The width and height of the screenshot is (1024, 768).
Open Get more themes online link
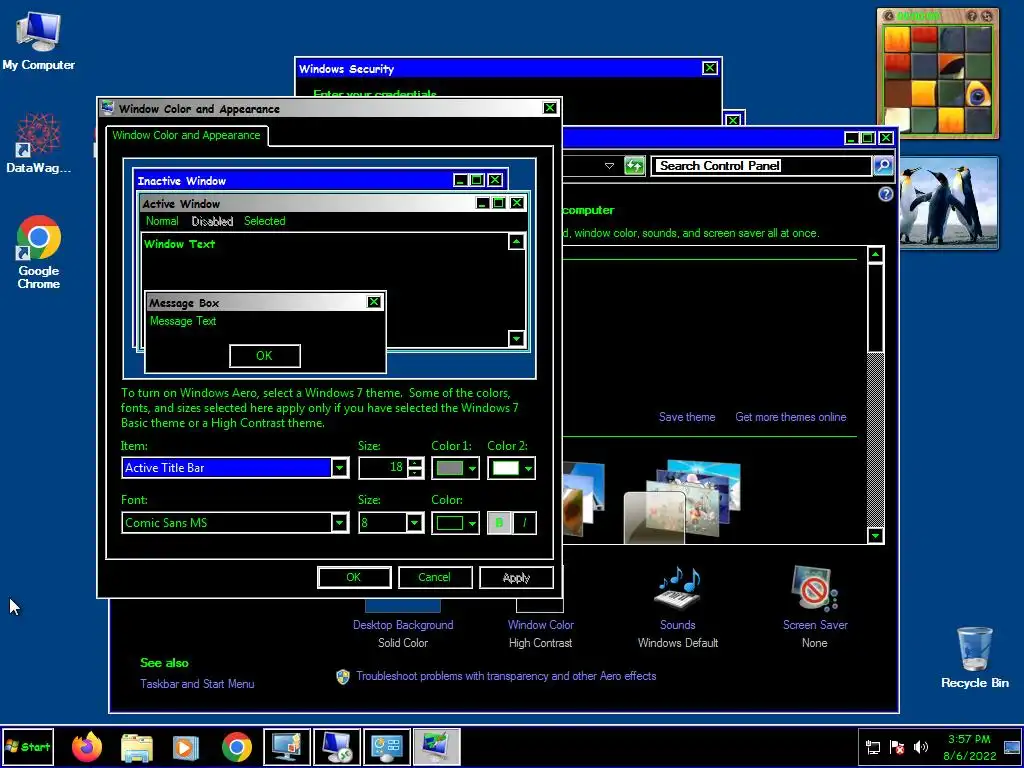pyautogui.click(x=791, y=417)
